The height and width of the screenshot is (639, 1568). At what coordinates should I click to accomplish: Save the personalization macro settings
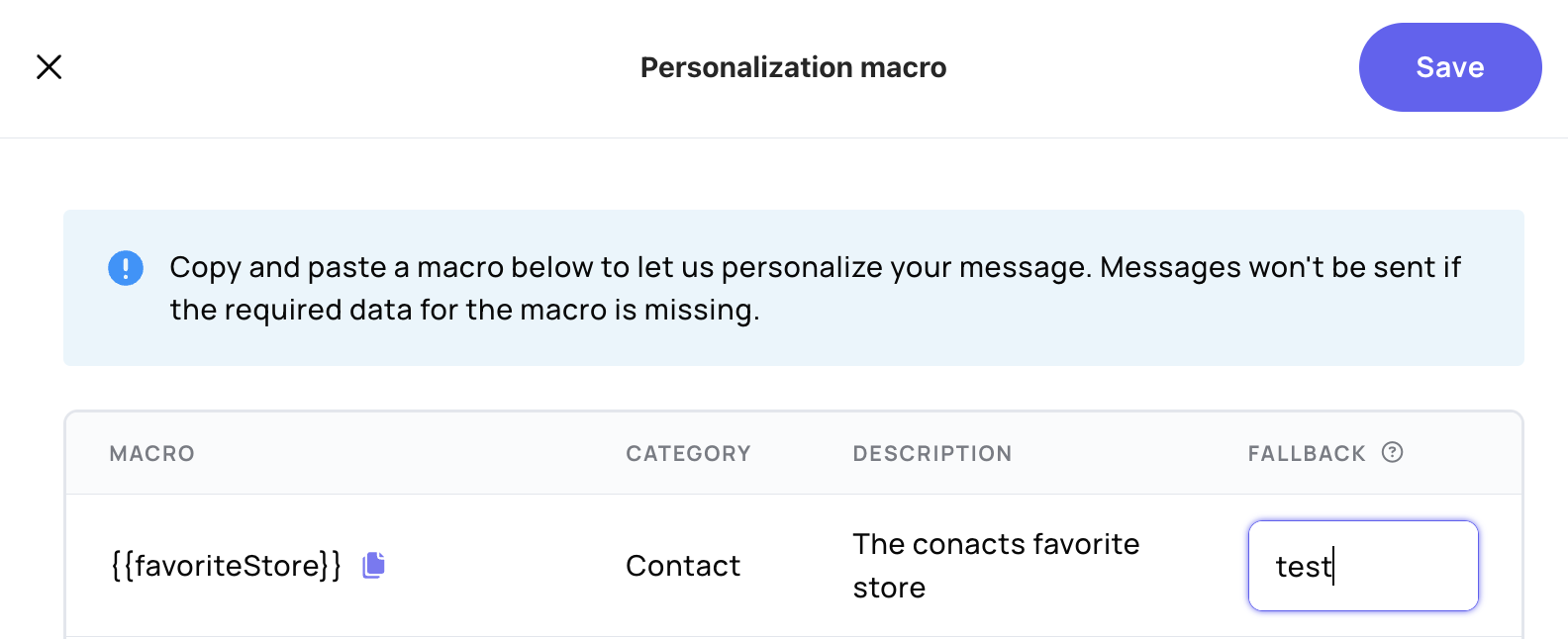point(1450,67)
